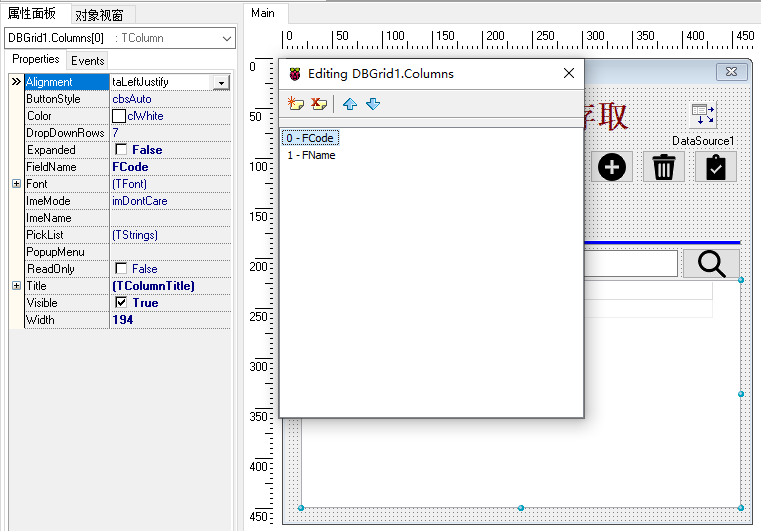Viewport: 761px width, 531px height.
Task: Click the bottom-center resize handle of grid
Action: (x=521, y=508)
